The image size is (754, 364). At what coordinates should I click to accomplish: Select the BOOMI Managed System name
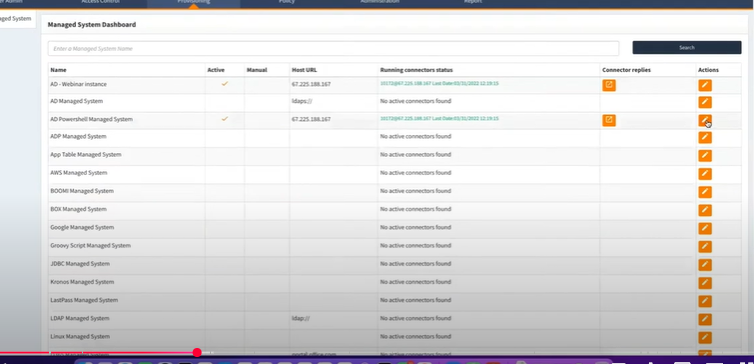82,191
